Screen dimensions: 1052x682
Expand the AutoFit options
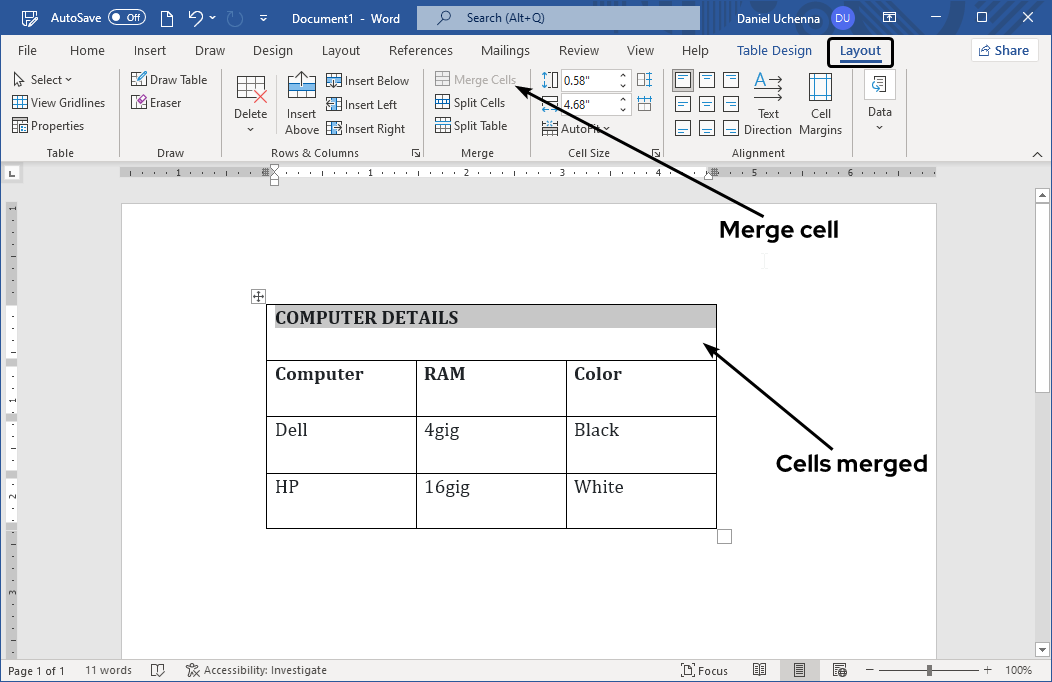point(580,128)
